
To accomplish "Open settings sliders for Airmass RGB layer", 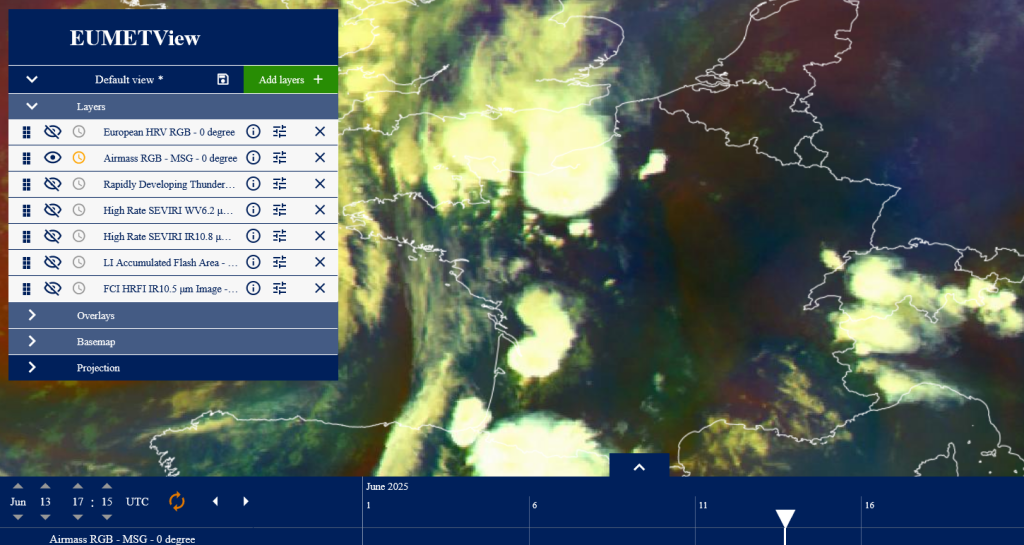I will click(280, 158).
